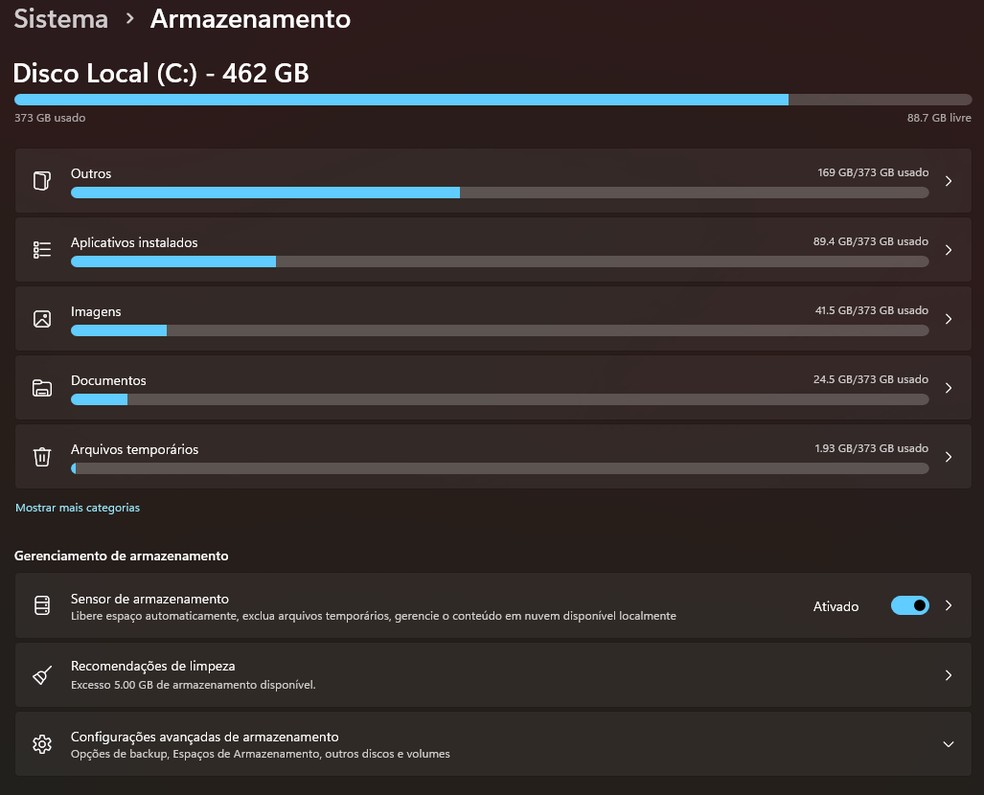
Task: Turn off the Sensor de armazenamento toggle
Action: (909, 606)
